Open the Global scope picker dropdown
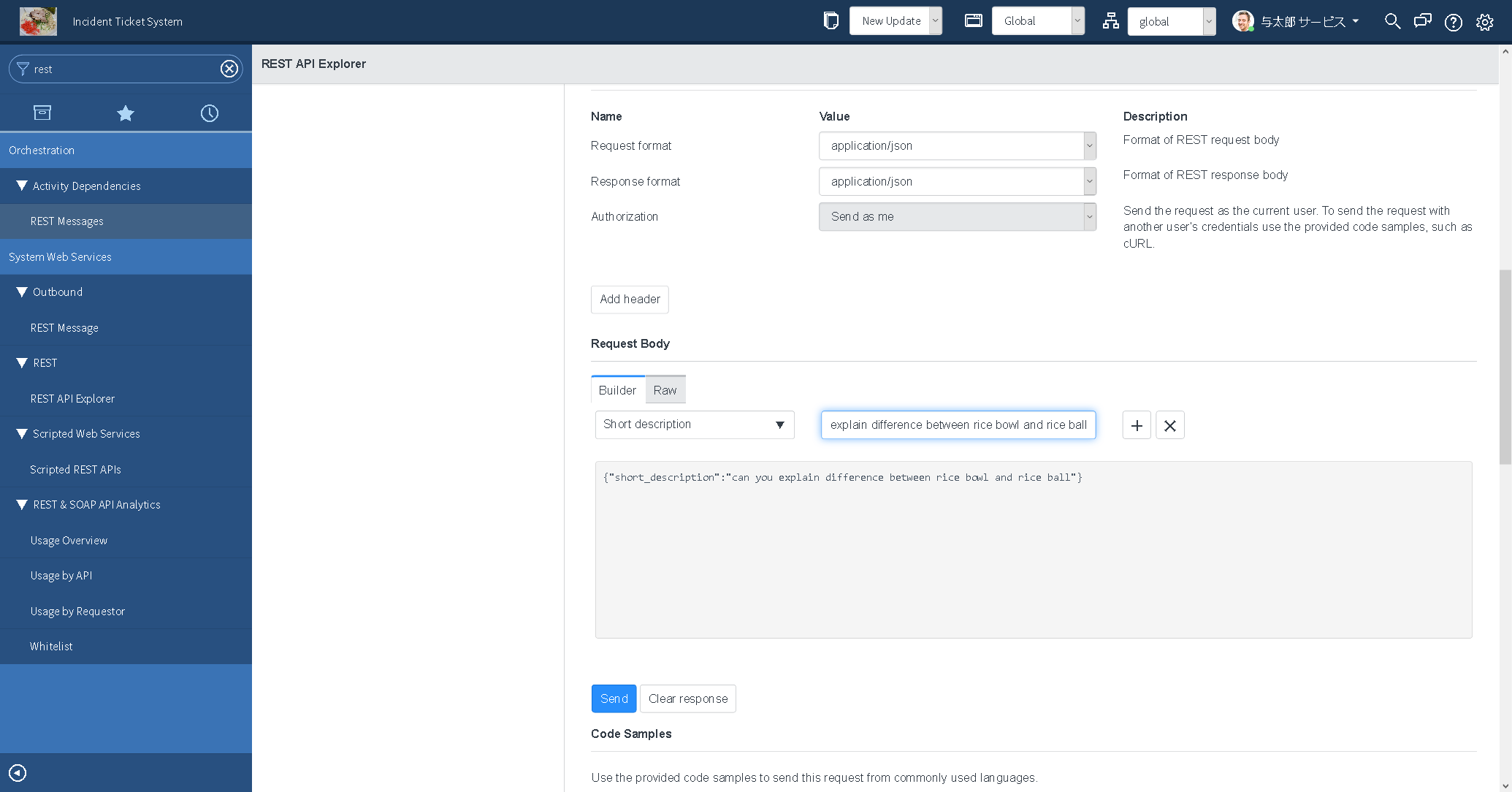This screenshot has height=792, width=1512. pos(1077,20)
